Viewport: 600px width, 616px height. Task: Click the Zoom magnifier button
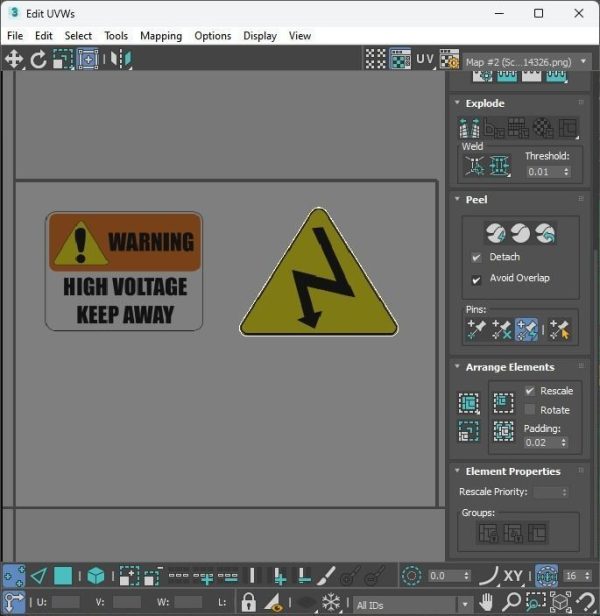511,601
